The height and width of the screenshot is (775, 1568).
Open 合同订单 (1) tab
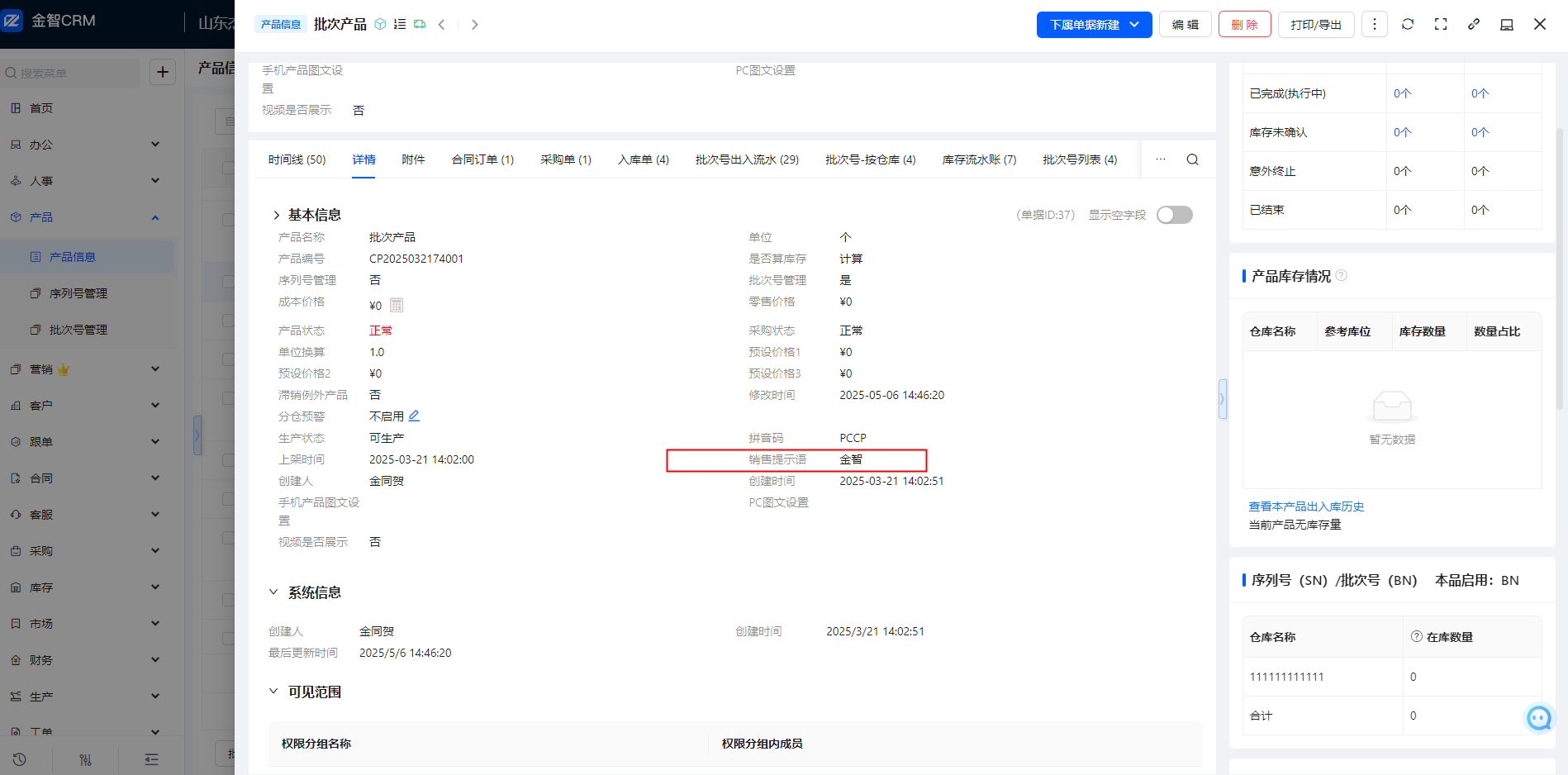482,159
